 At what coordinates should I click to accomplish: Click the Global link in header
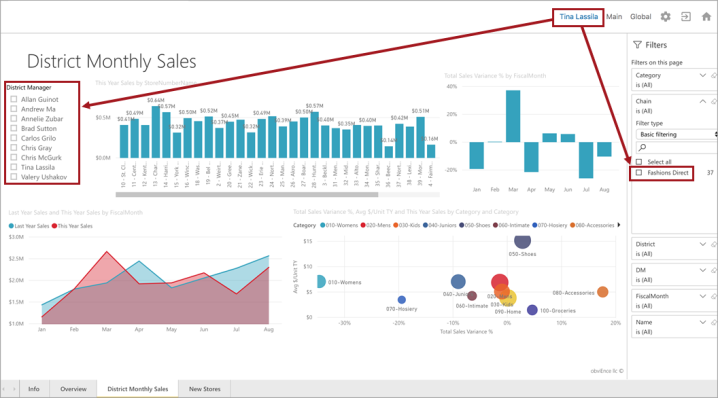[640, 17]
